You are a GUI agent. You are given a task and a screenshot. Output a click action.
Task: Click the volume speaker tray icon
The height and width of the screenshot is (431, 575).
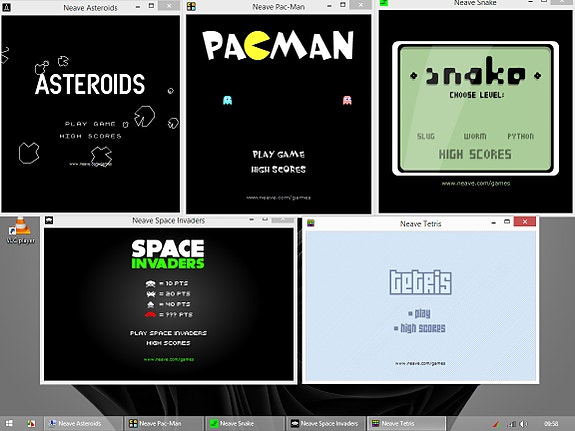[x=523, y=424]
